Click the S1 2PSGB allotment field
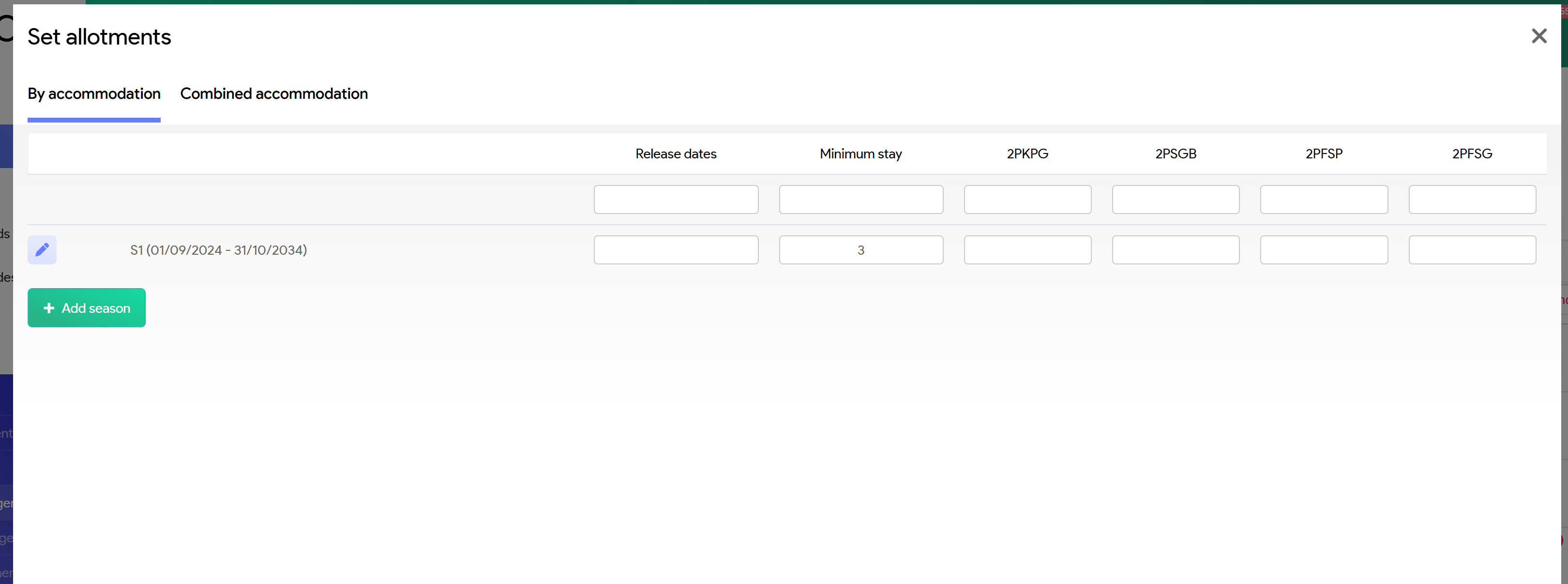 coord(1176,250)
